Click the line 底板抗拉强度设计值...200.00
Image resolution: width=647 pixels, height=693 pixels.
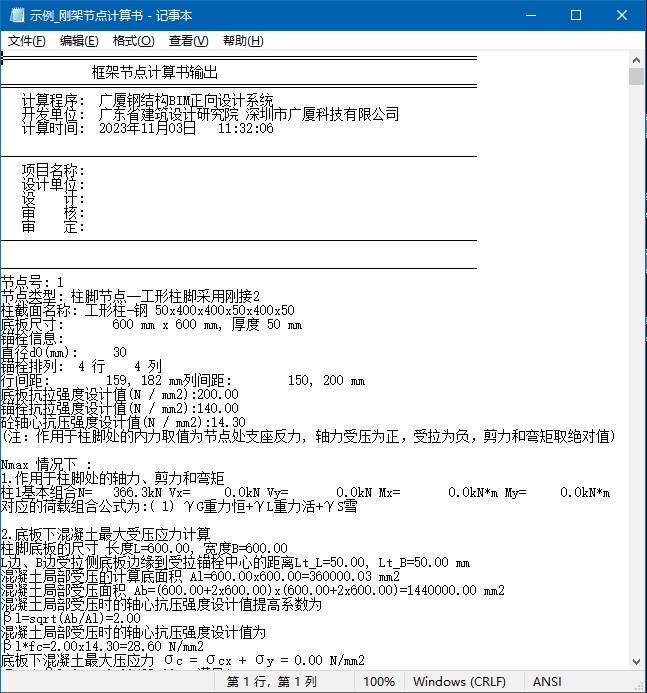[x=120, y=394]
